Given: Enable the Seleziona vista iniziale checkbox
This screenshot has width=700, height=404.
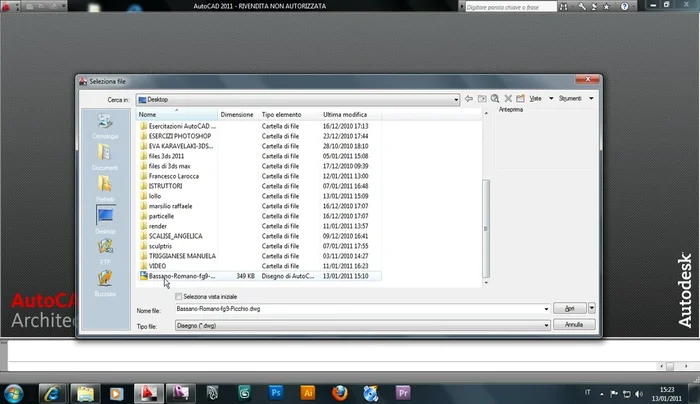Looking at the screenshot, I should point(179,297).
